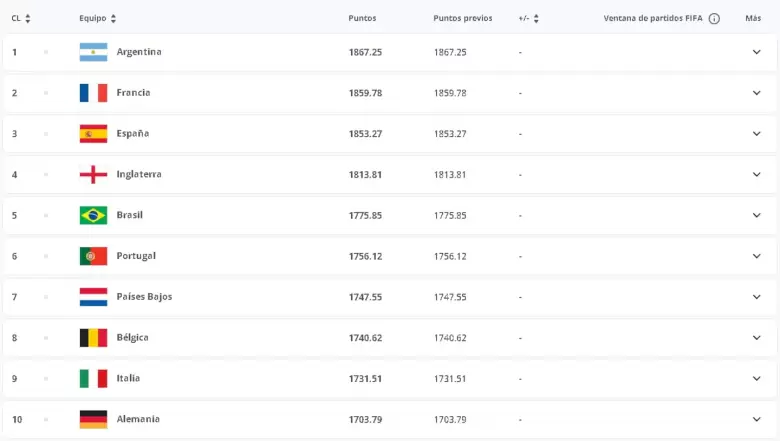Expand the Bélgica row details
Viewport: 780px width, 441px height.
757,338
